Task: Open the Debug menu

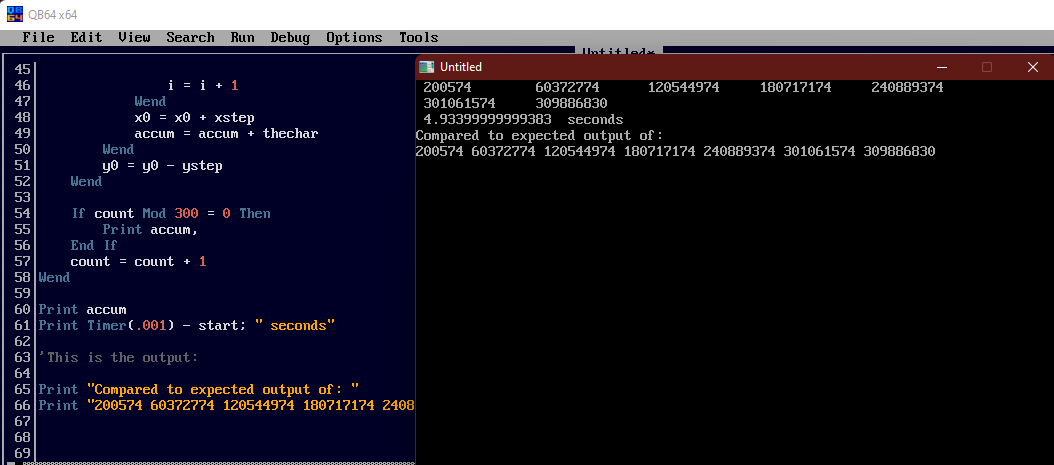Action: 290,37
